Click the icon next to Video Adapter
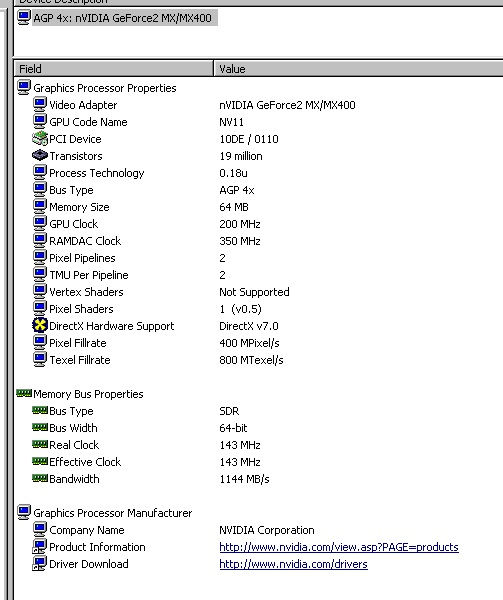Screen dimensions: 503x600 pos(40,104)
